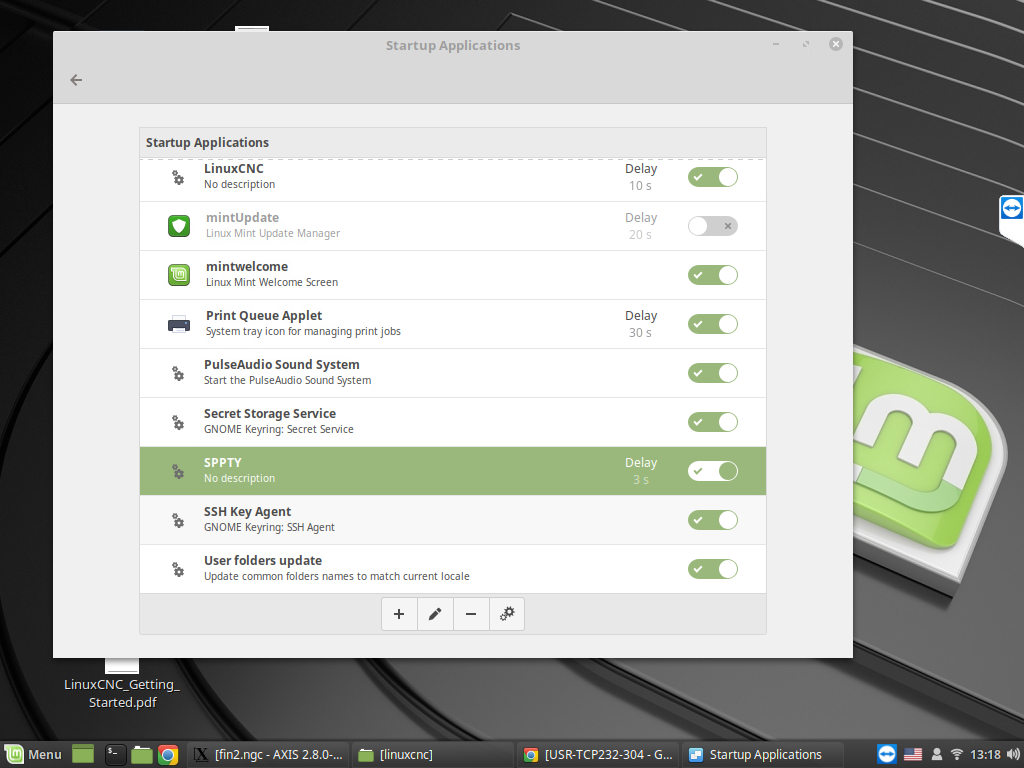Open the TeamViewer tray icon
The height and width of the screenshot is (768, 1024).
tap(886, 754)
